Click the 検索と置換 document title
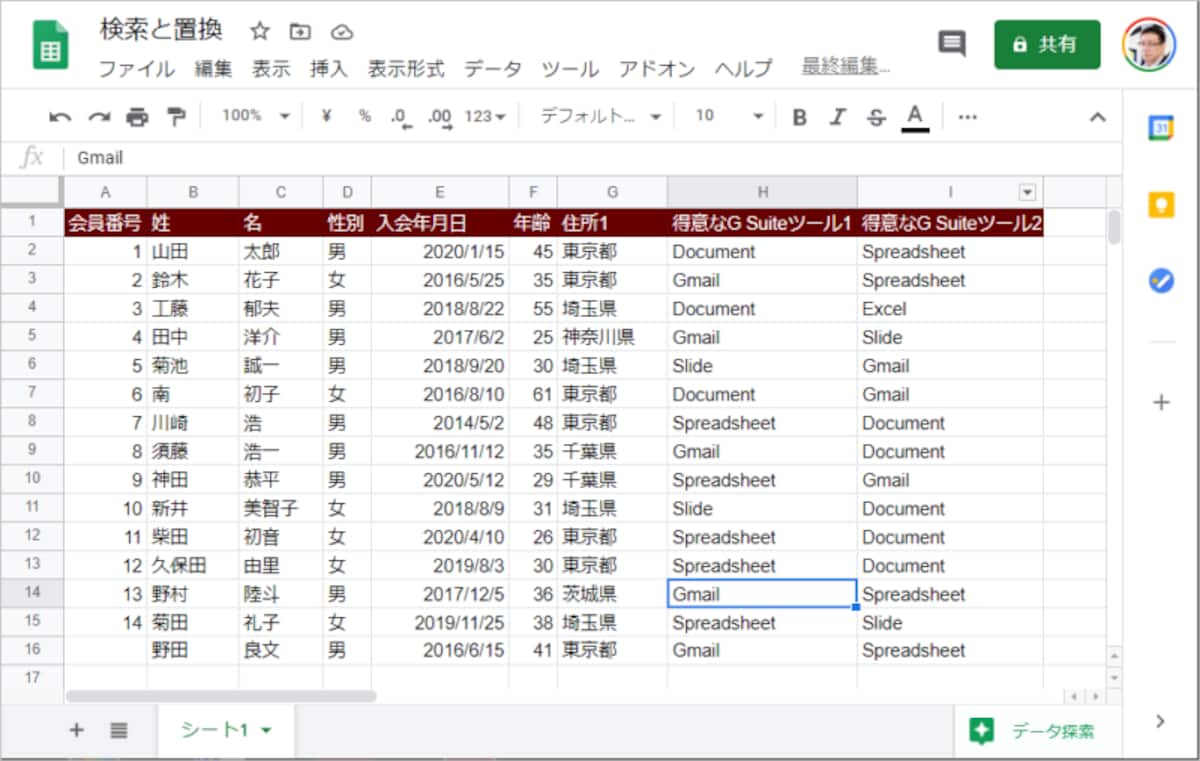This screenshot has height=761, width=1200. [161, 30]
